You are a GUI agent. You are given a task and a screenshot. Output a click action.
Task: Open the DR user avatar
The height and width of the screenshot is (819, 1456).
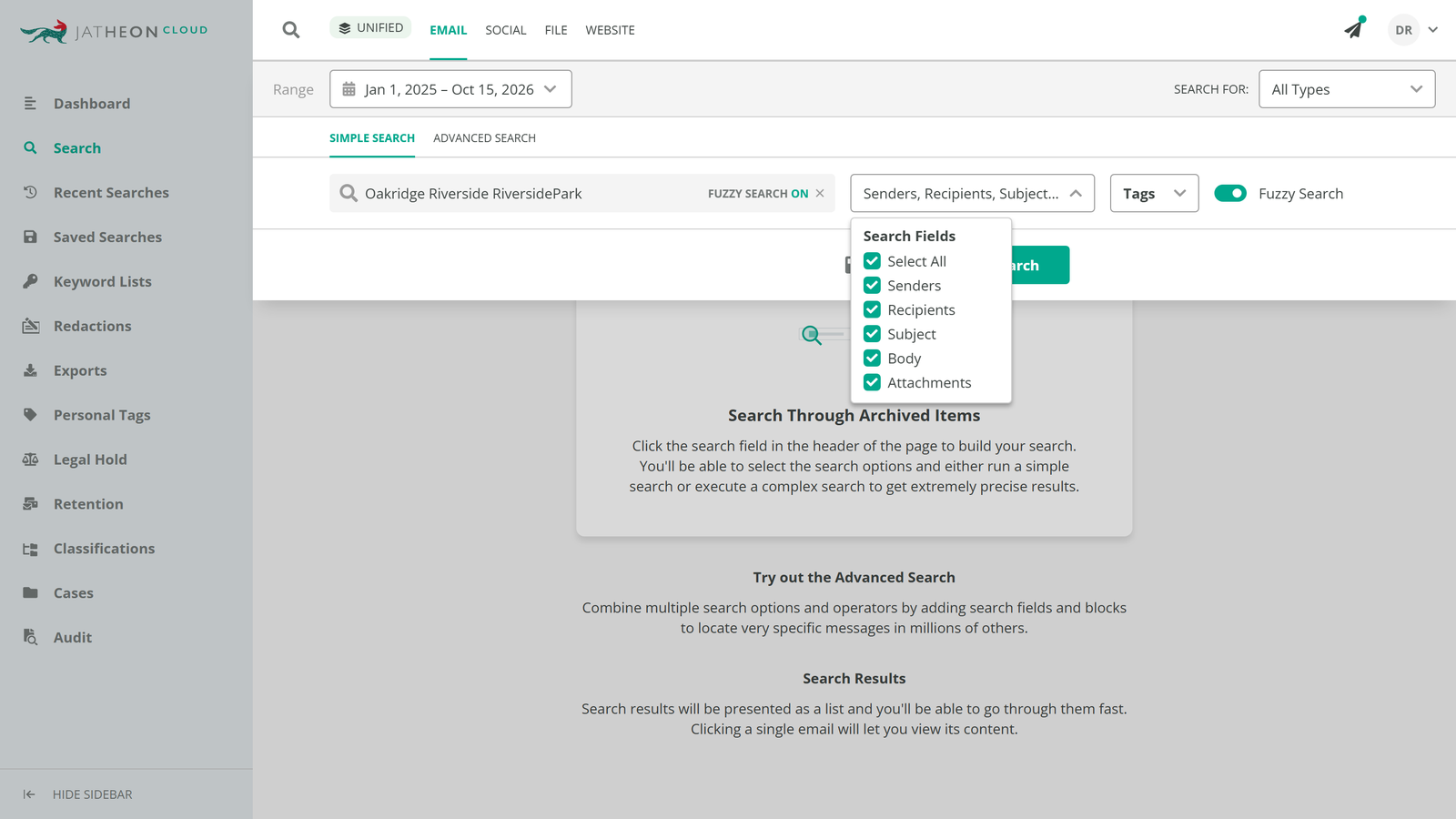coord(1404,30)
